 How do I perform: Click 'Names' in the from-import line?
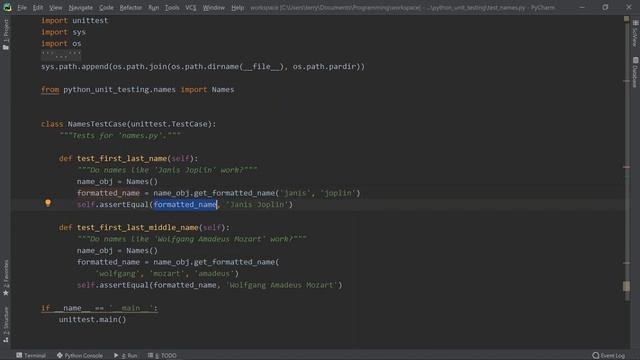[x=223, y=89]
